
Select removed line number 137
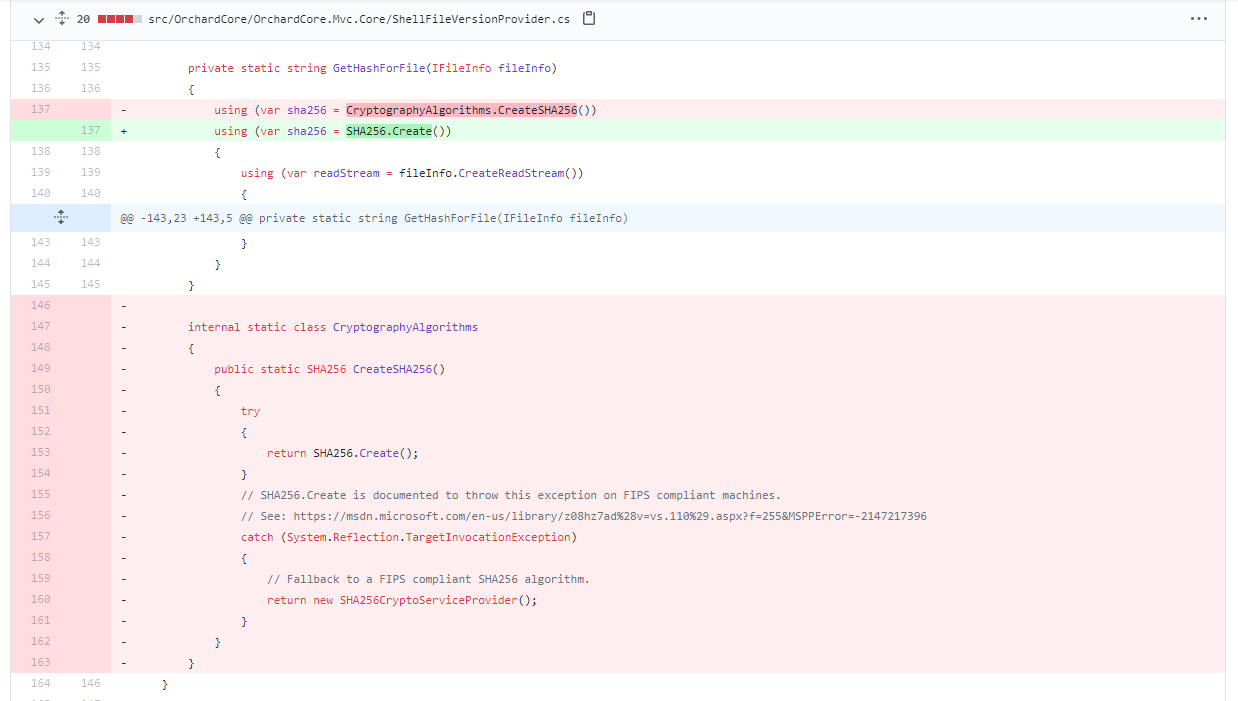tap(41, 110)
